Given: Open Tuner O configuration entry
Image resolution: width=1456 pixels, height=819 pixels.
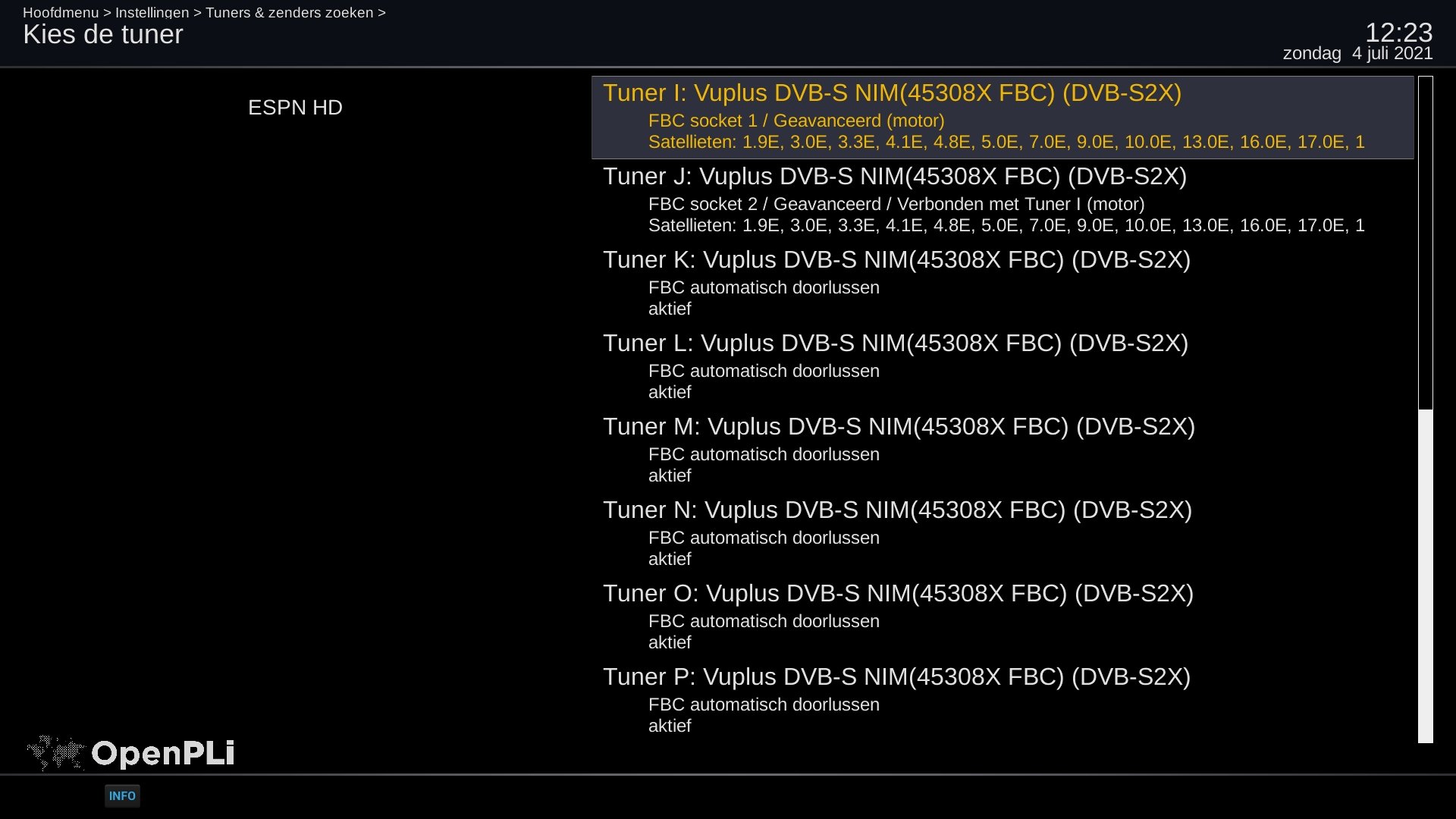Looking at the screenshot, I should tap(1003, 618).
